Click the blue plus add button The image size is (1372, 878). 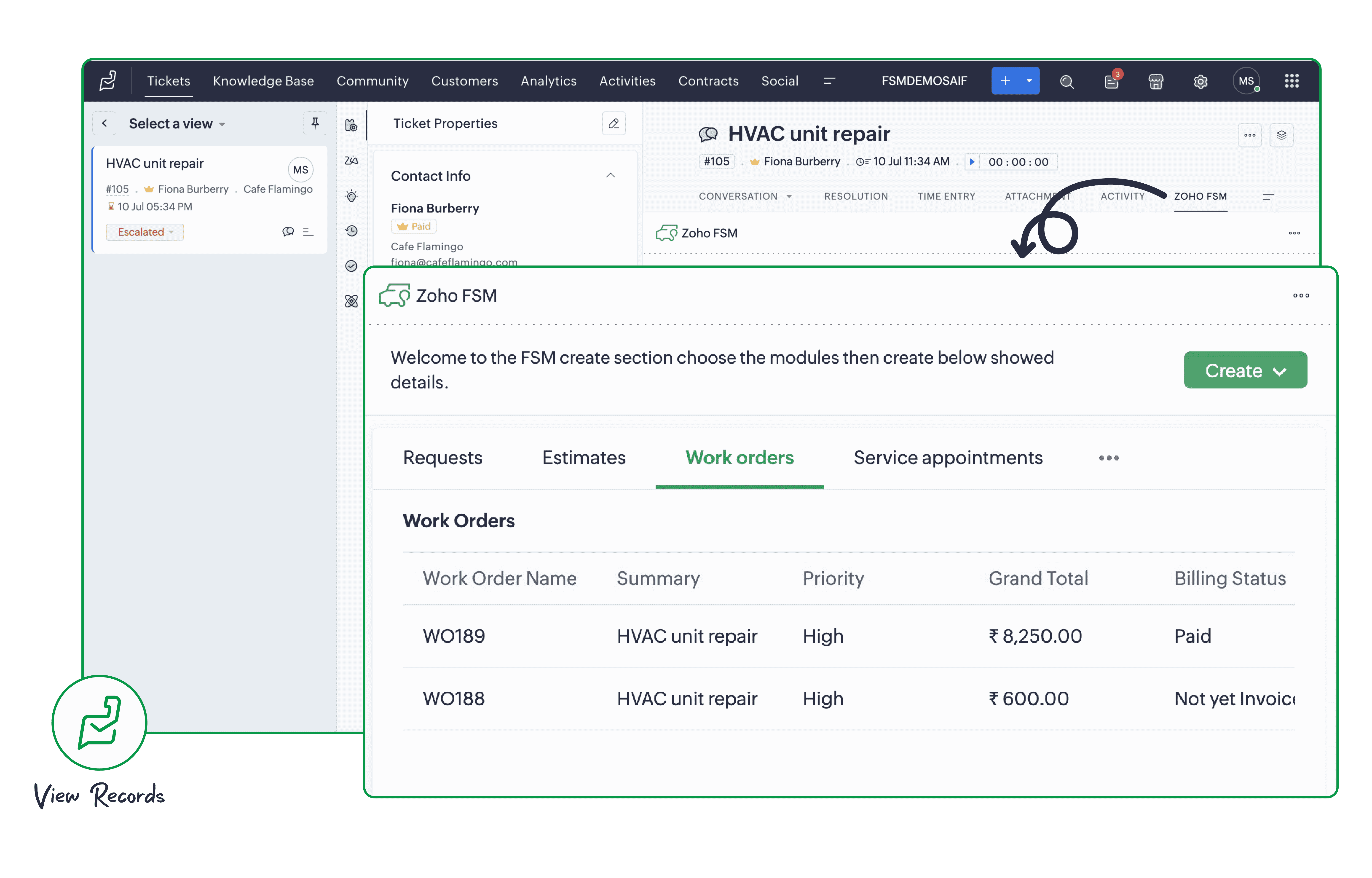(1005, 81)
